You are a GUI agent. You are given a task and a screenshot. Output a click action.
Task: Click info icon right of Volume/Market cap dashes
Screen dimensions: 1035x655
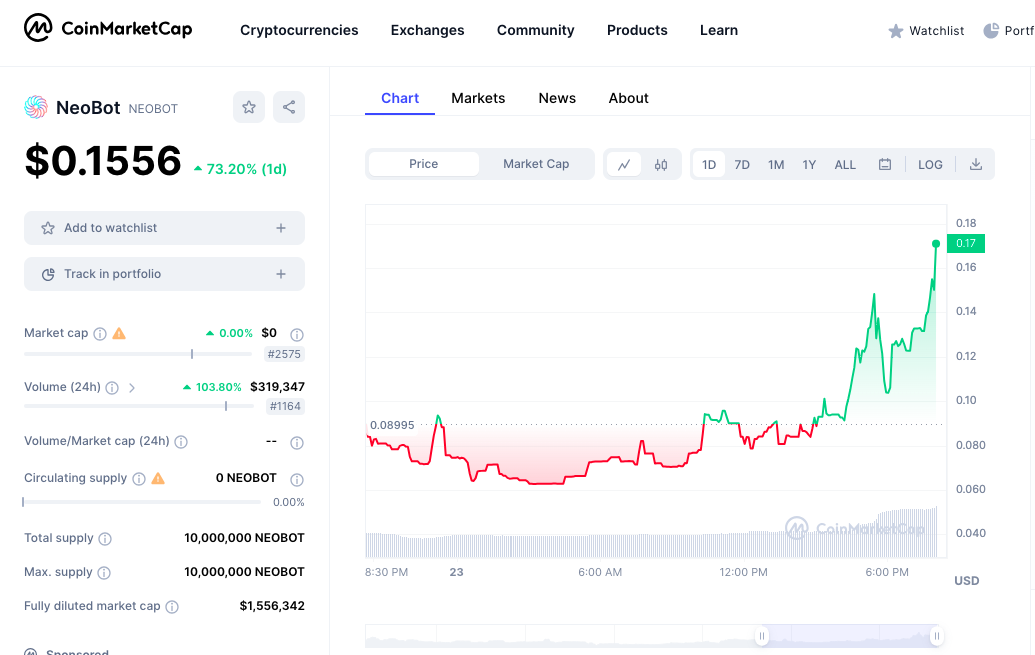tap(297, 443)
